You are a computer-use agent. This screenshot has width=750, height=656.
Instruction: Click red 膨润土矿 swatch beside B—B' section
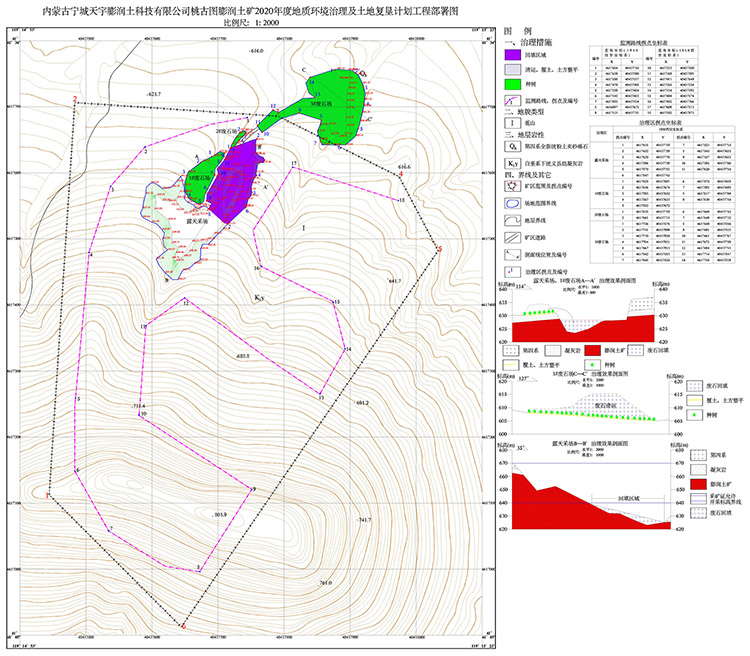pyautogui.click(x=699, y=484)
